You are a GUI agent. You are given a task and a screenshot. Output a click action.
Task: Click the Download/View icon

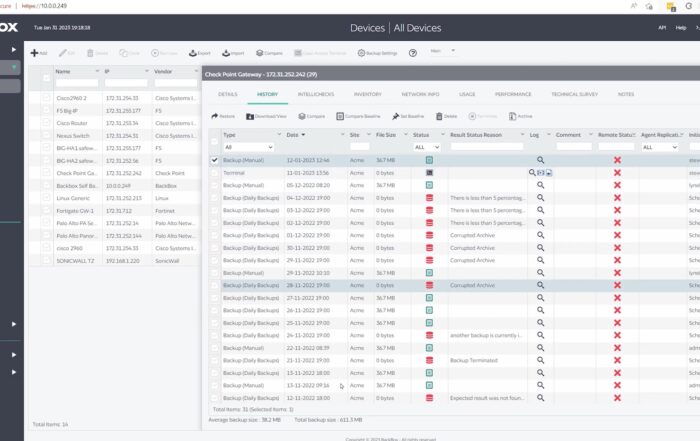pyautogui.click(x=250, y=116)
